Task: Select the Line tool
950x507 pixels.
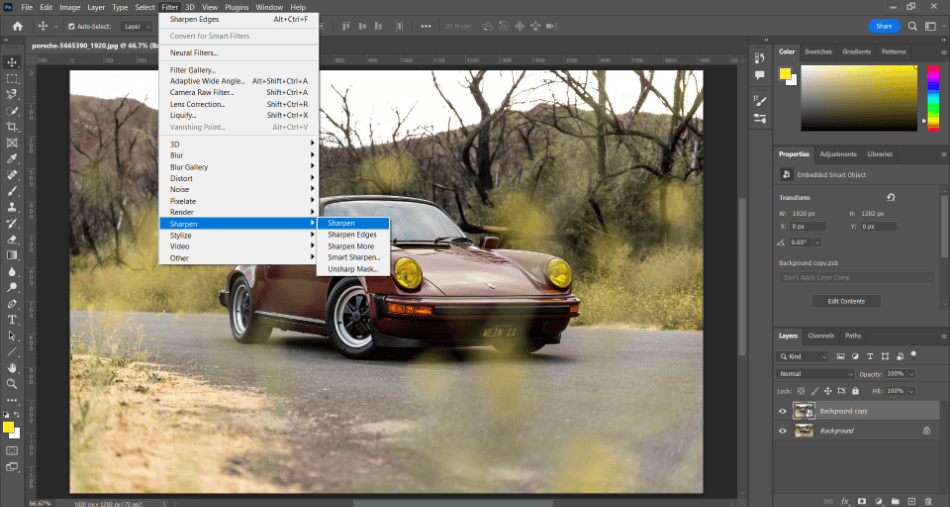Action: pyautogui.click(x=12, y=351)
